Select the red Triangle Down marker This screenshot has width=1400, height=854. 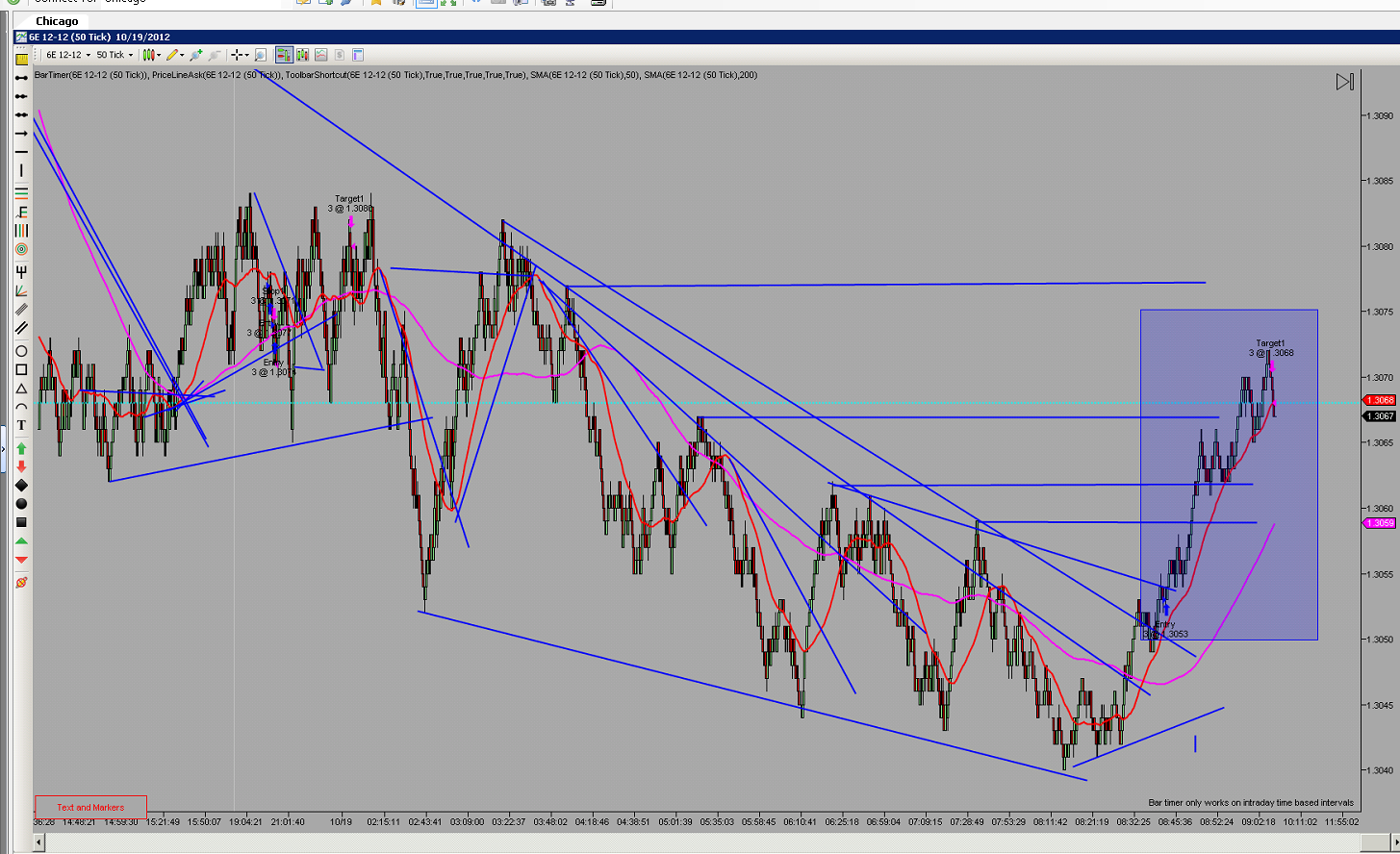[x=21, y=561]
